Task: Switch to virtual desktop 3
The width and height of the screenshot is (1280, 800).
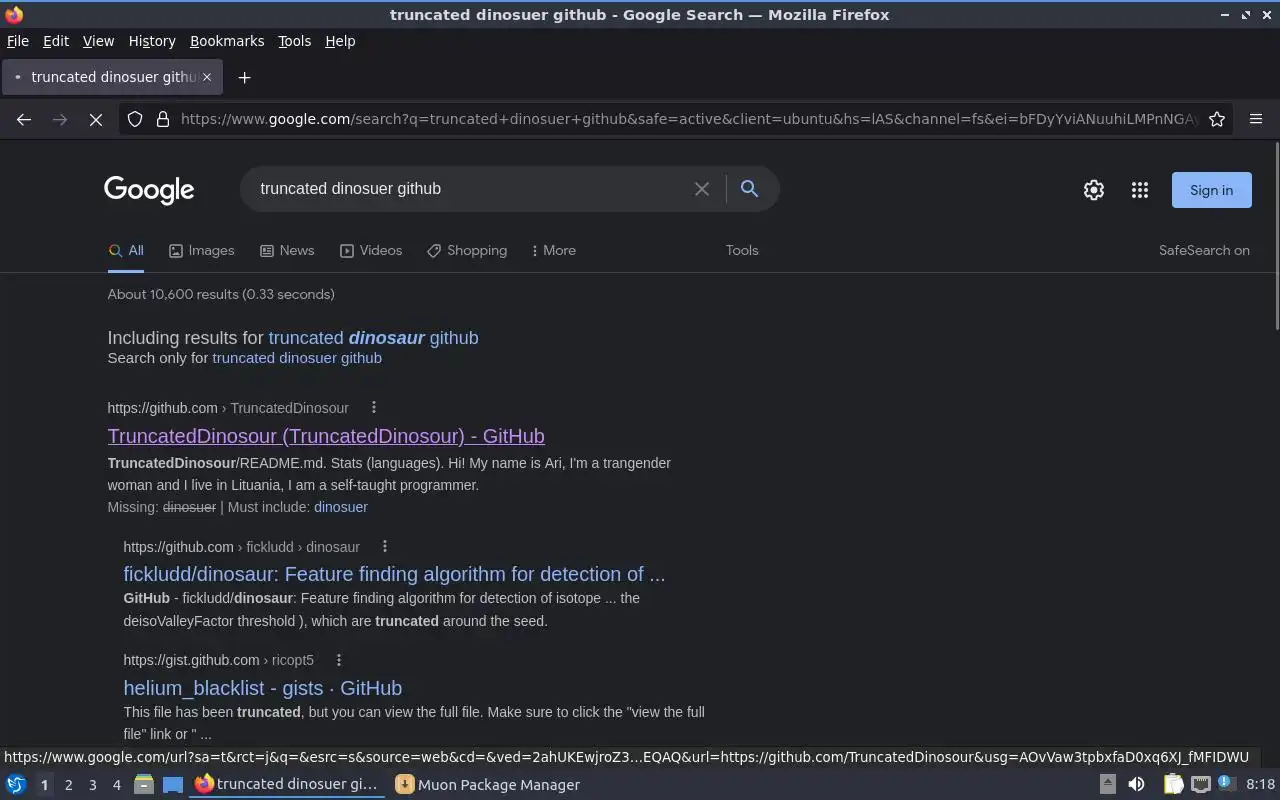Action: [x=92, y=785]
